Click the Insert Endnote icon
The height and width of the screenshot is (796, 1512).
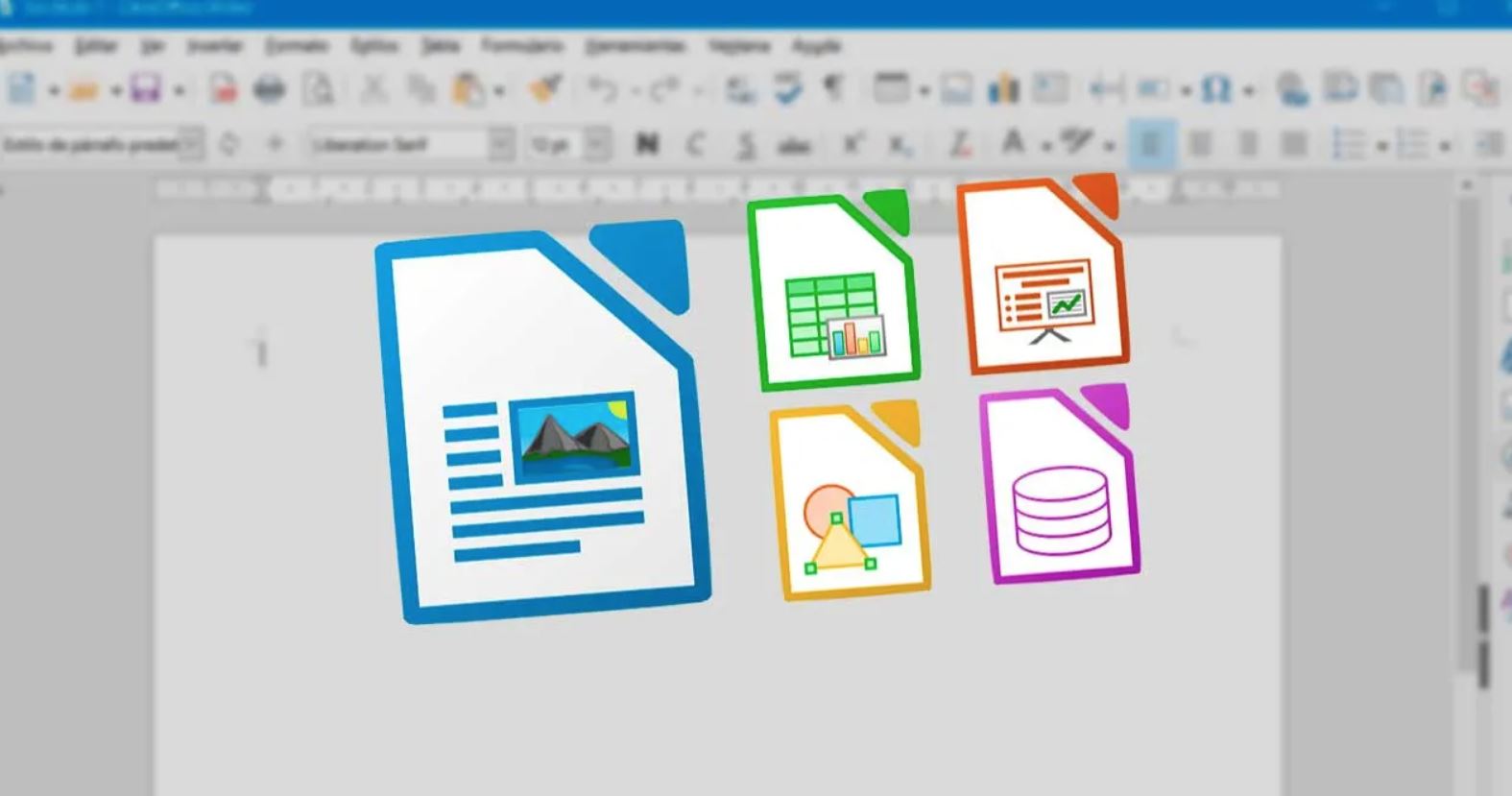[1385, 89]
